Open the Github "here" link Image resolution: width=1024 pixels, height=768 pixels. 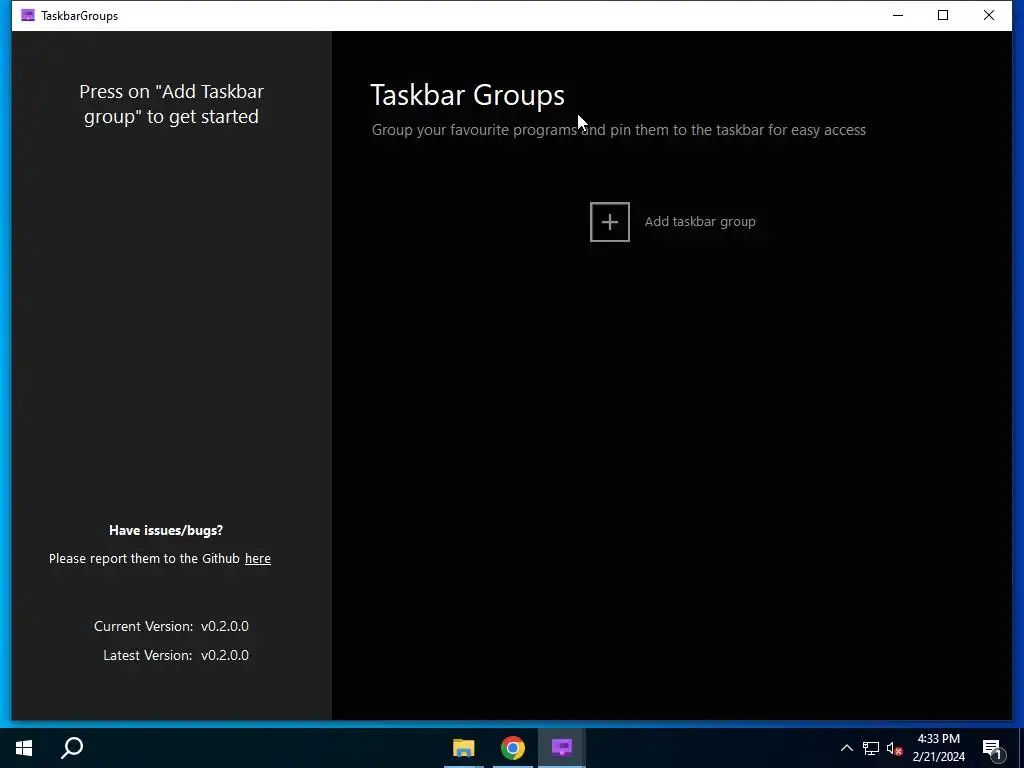tap(257, 558)
